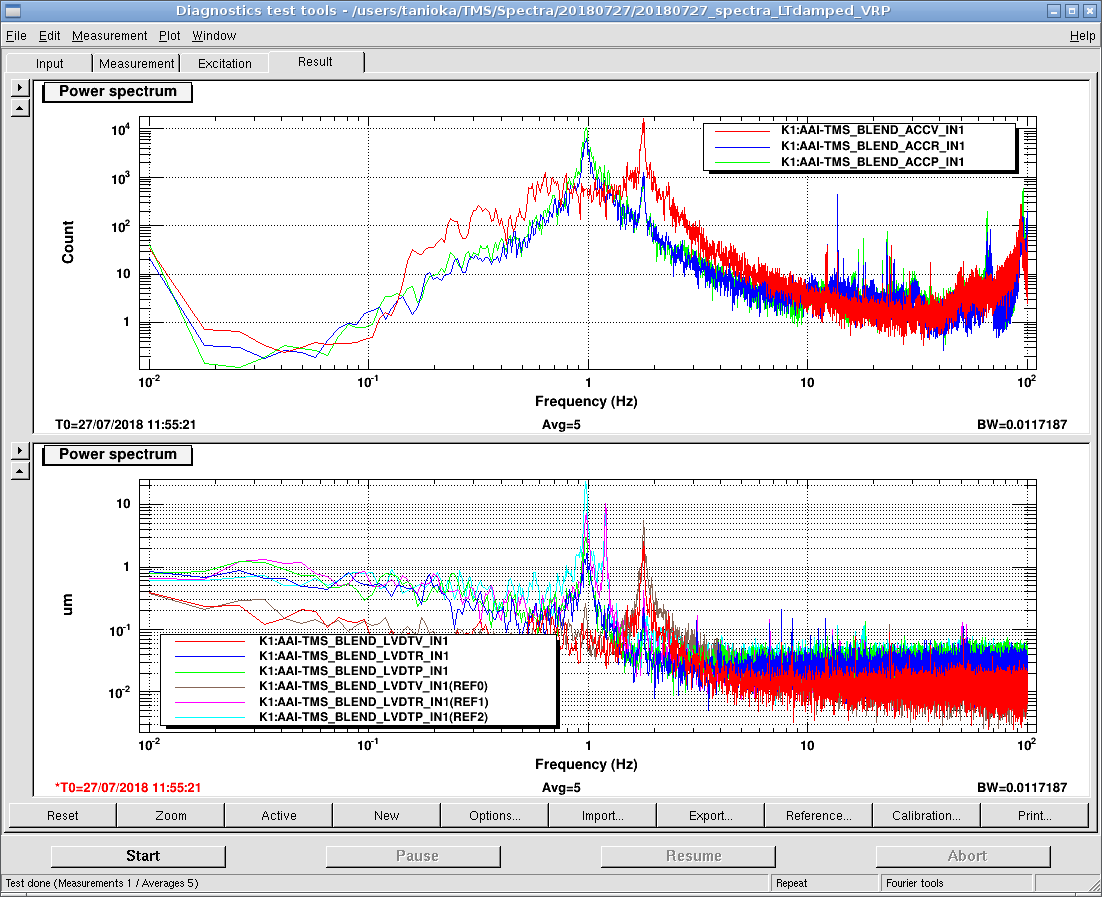The image size is (1102, 897).
Task: Open the Help menu
Action: [x=1082, y=35]
